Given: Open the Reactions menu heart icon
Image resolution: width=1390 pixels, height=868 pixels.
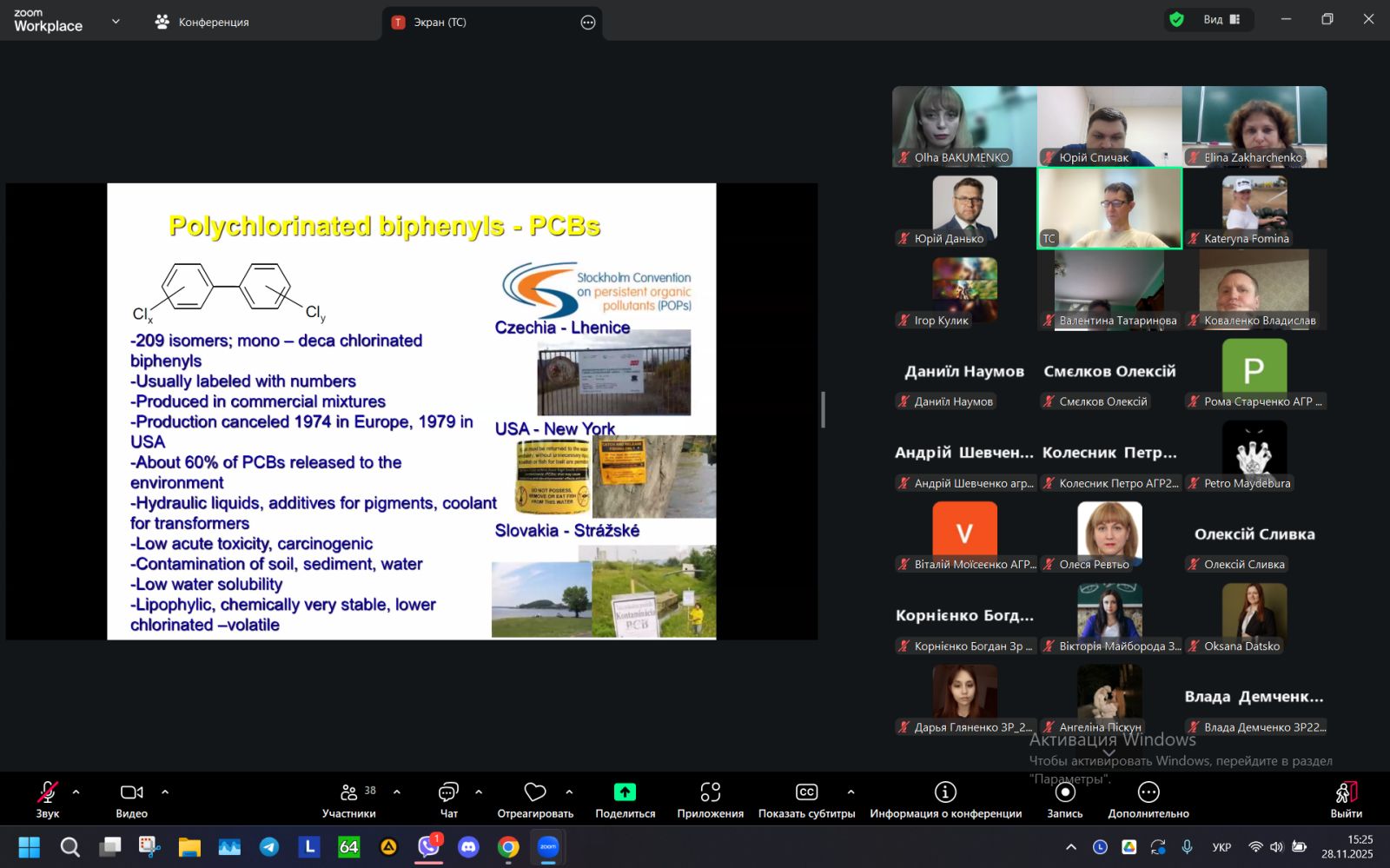Looking at the screenshot, I should point(535,792).
